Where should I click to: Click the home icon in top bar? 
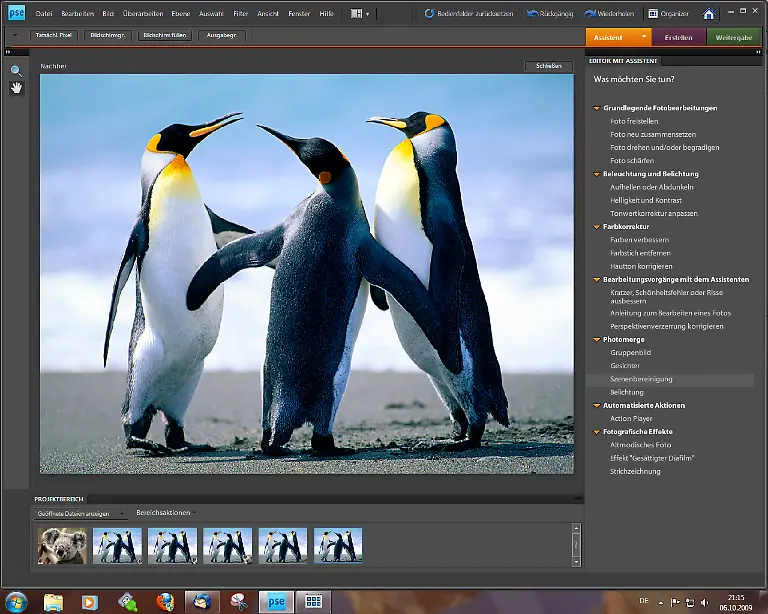(709, 14)
